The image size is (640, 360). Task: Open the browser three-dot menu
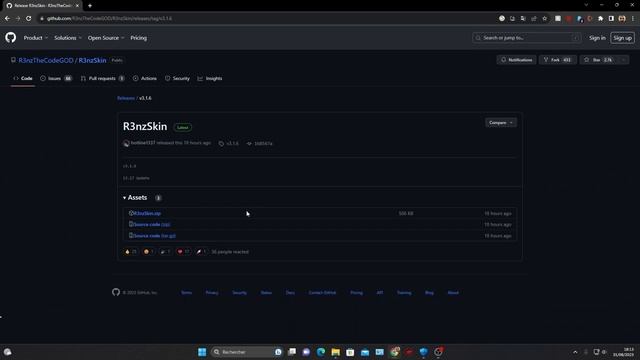pos(633,18)
